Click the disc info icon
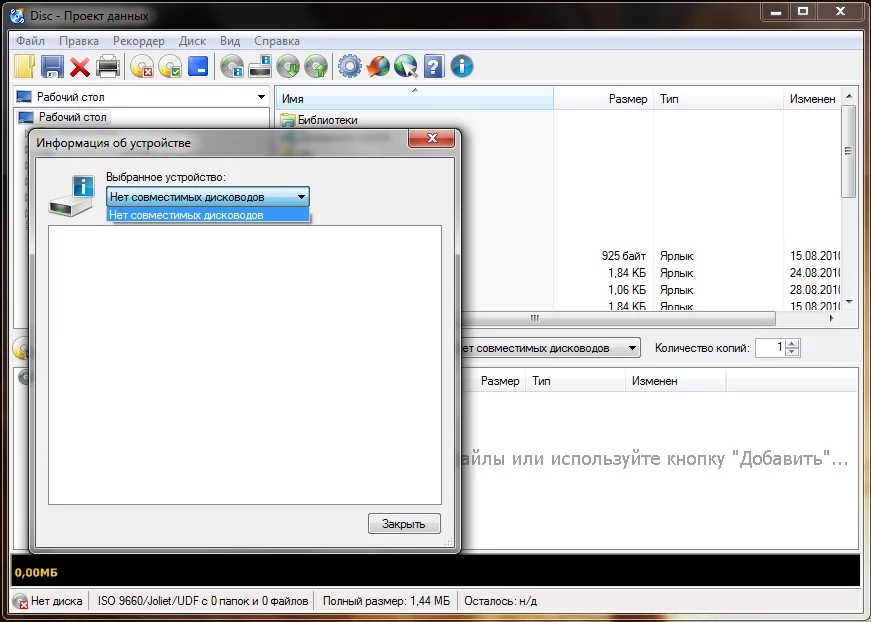Image resolution: width=871 pixels, height=622 pixels. 232,67
